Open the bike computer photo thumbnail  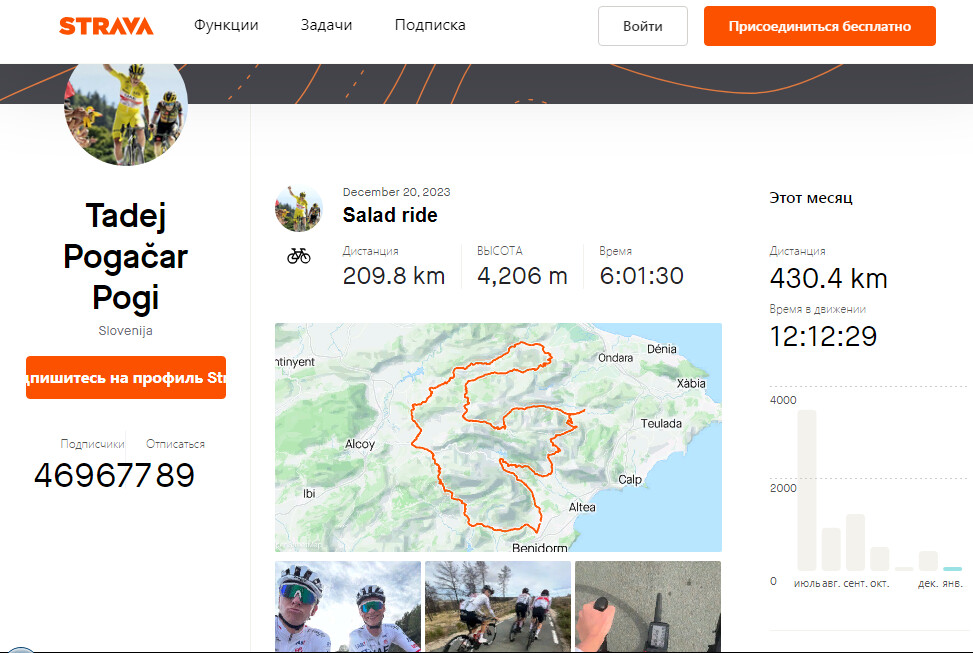[648, 606]
